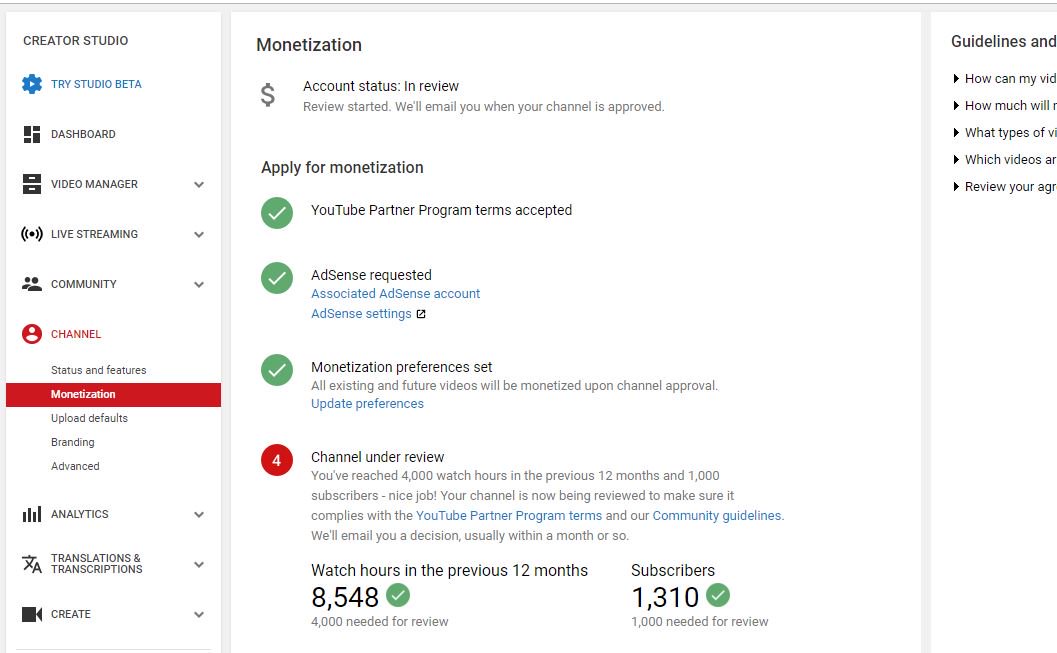Select the Channel menu section

76,334
